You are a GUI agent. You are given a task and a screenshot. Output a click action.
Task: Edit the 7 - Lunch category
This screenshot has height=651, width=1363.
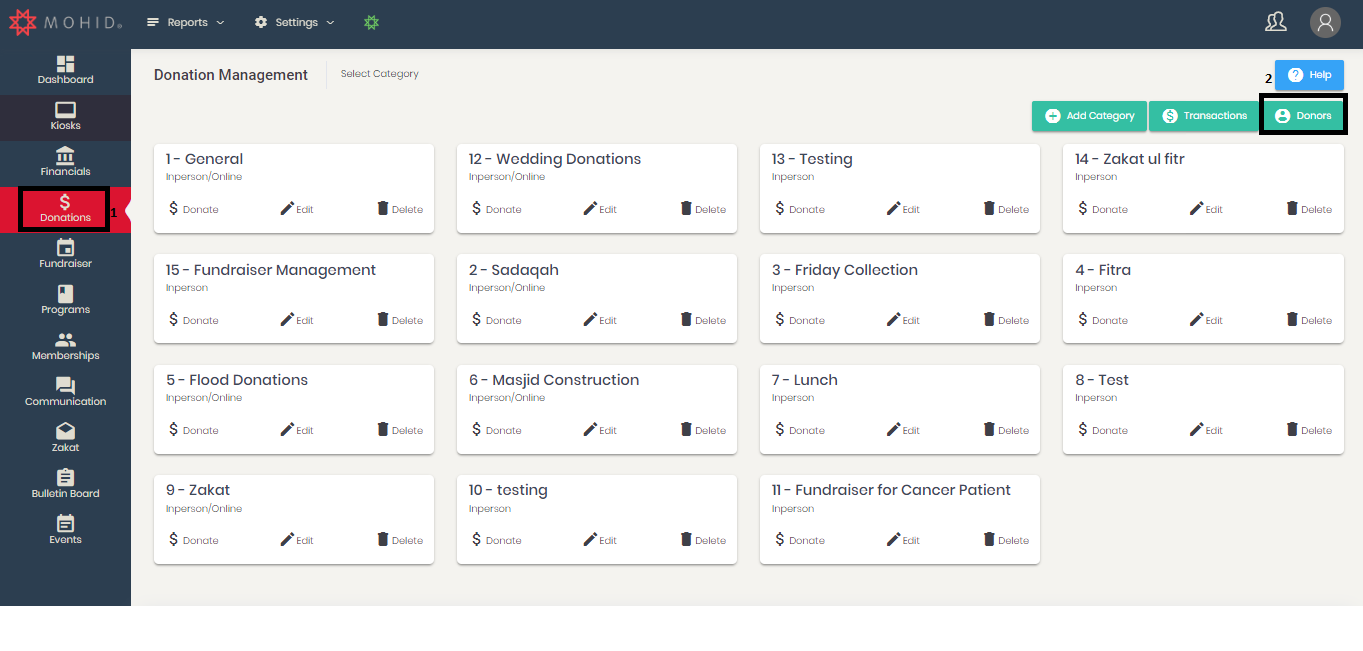pos(903,430)
